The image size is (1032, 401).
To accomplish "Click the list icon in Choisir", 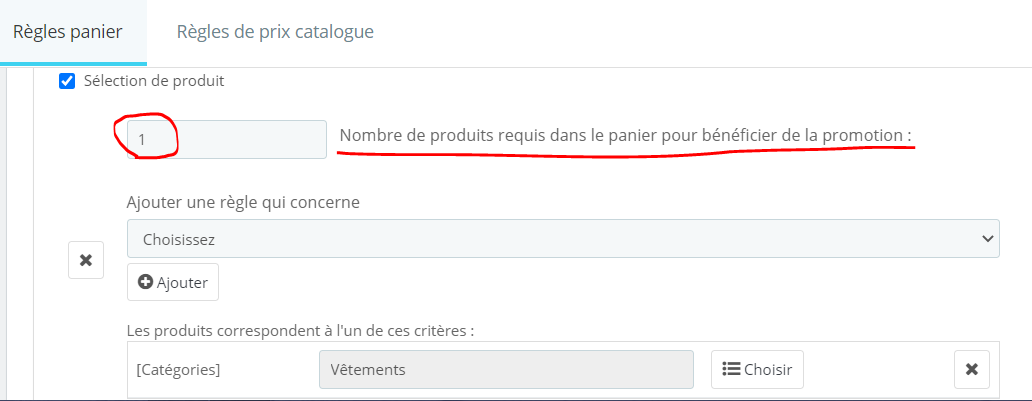I will [x=731, y=369].
